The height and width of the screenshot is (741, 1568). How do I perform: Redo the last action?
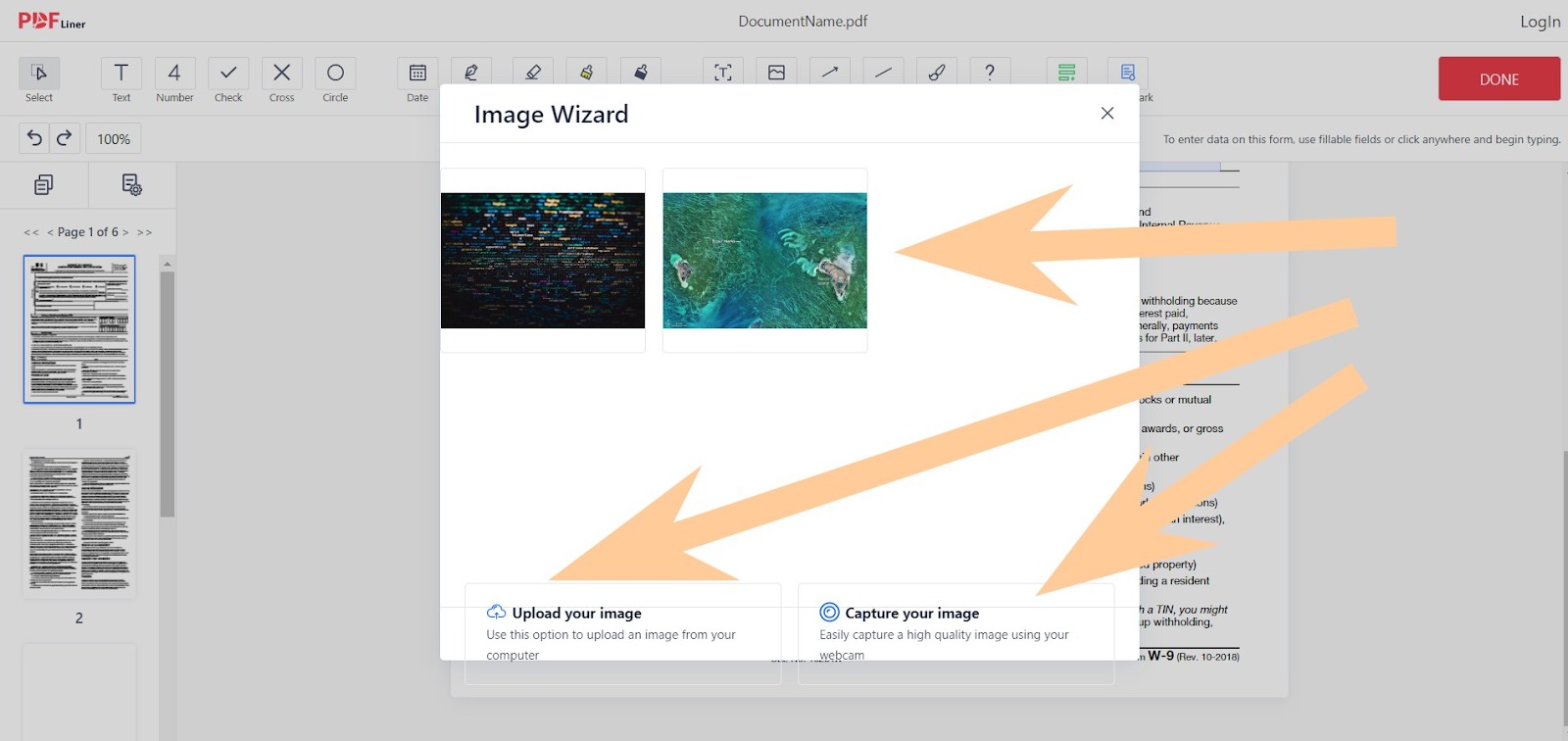64,138
